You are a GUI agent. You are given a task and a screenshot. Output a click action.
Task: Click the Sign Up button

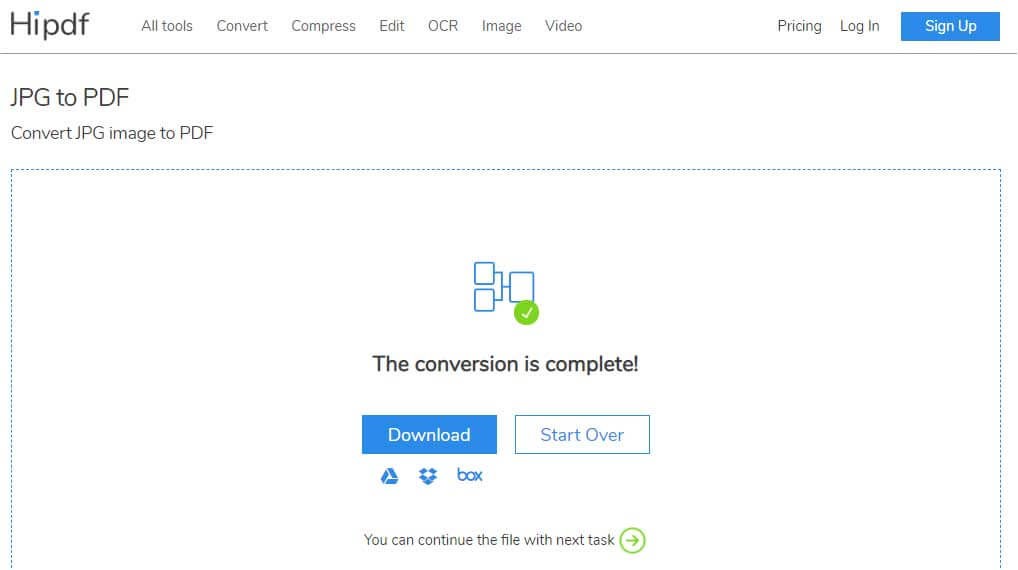coord(950,26)
